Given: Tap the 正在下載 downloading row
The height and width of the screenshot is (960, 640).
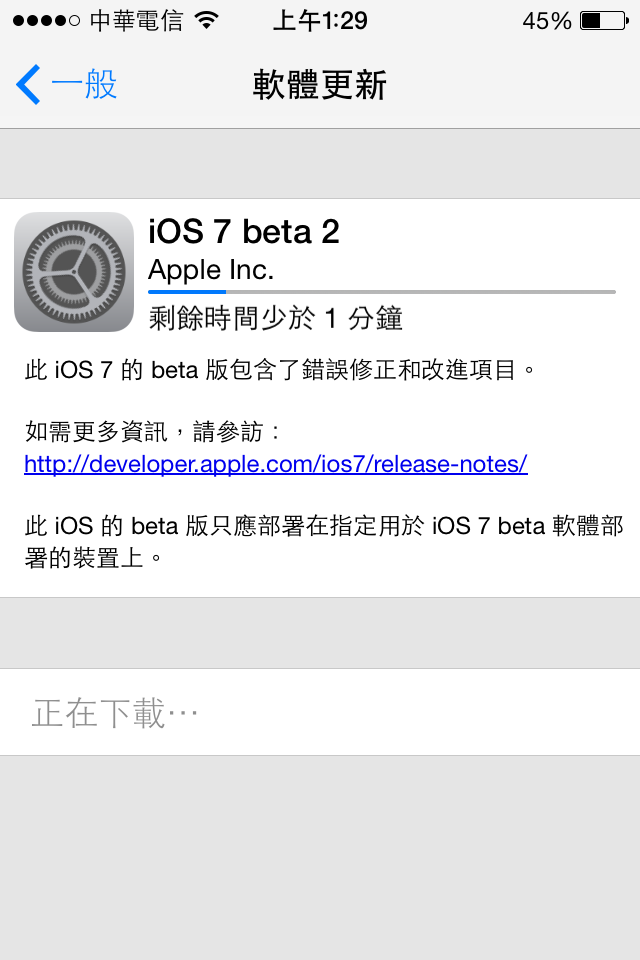Looking at the screenshot, I should 320,712.
